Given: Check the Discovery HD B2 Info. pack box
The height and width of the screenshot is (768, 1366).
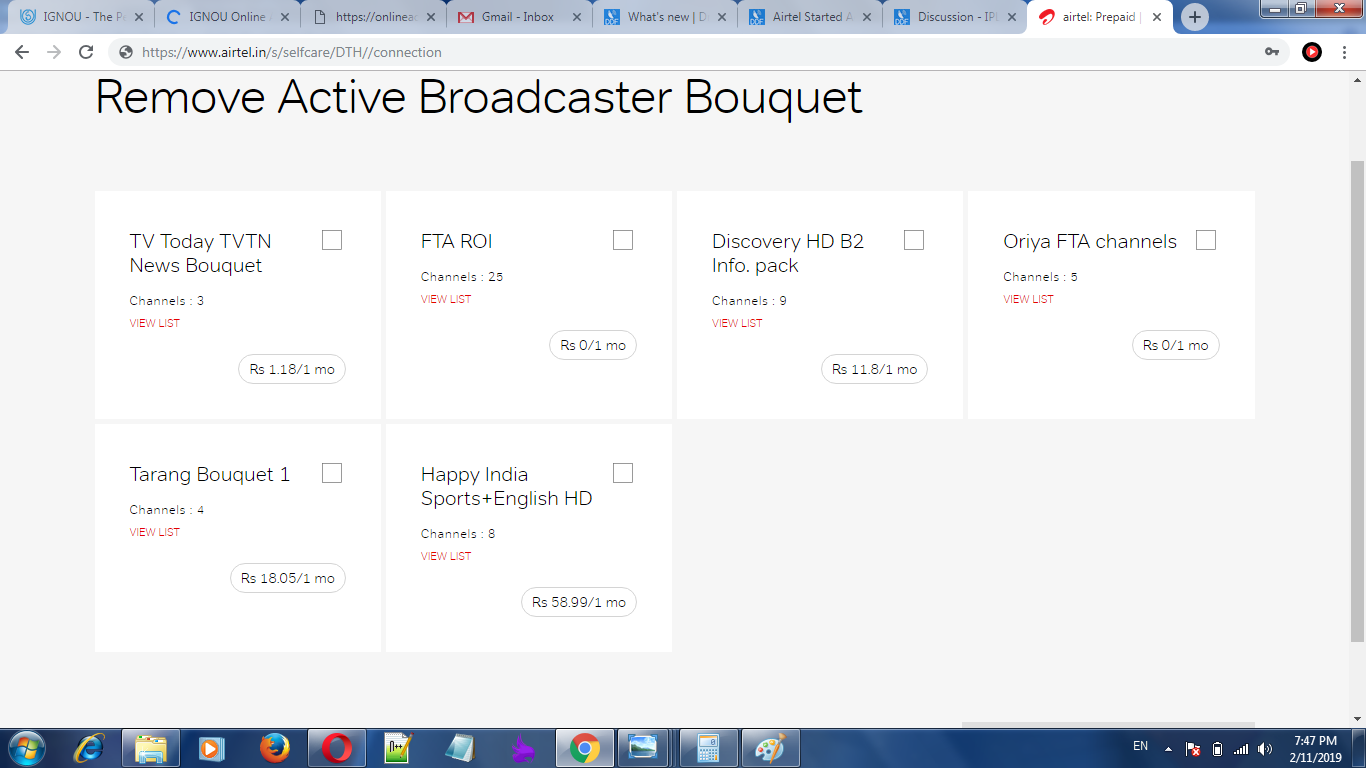Looking at the screenshot, I should click(x=914, y=240).
